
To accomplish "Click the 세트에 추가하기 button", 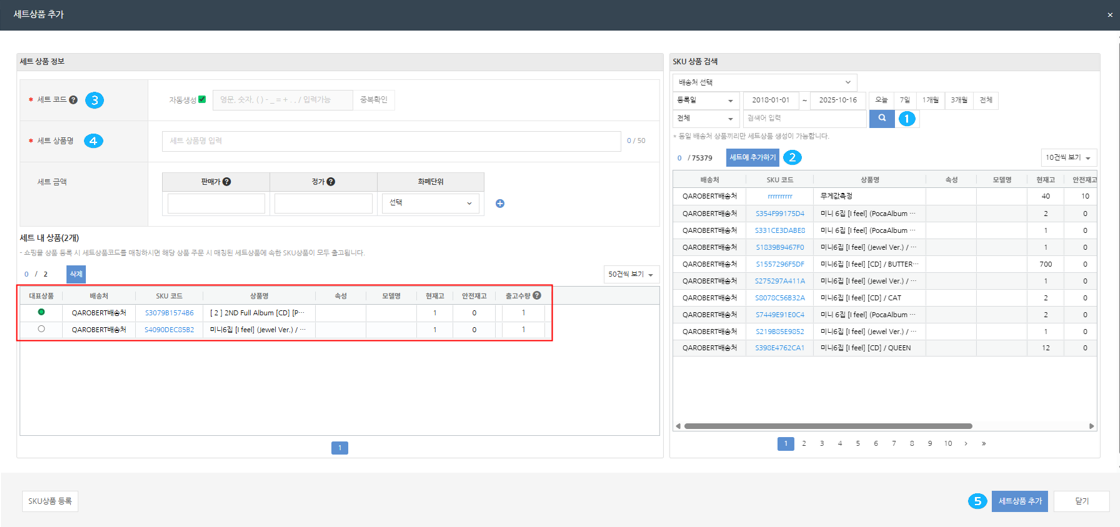I will point(752,157).
